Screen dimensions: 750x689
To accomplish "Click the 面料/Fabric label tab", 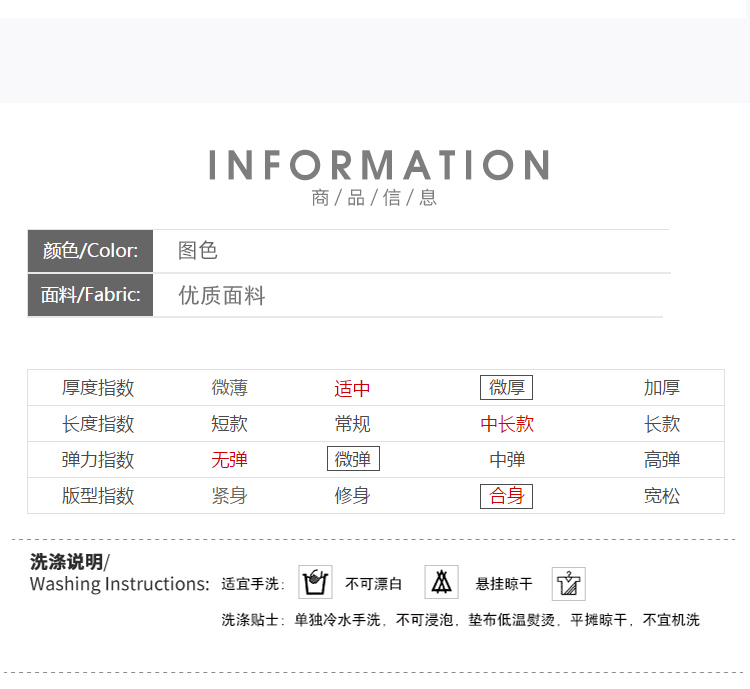I will click(x=90, y=295).
